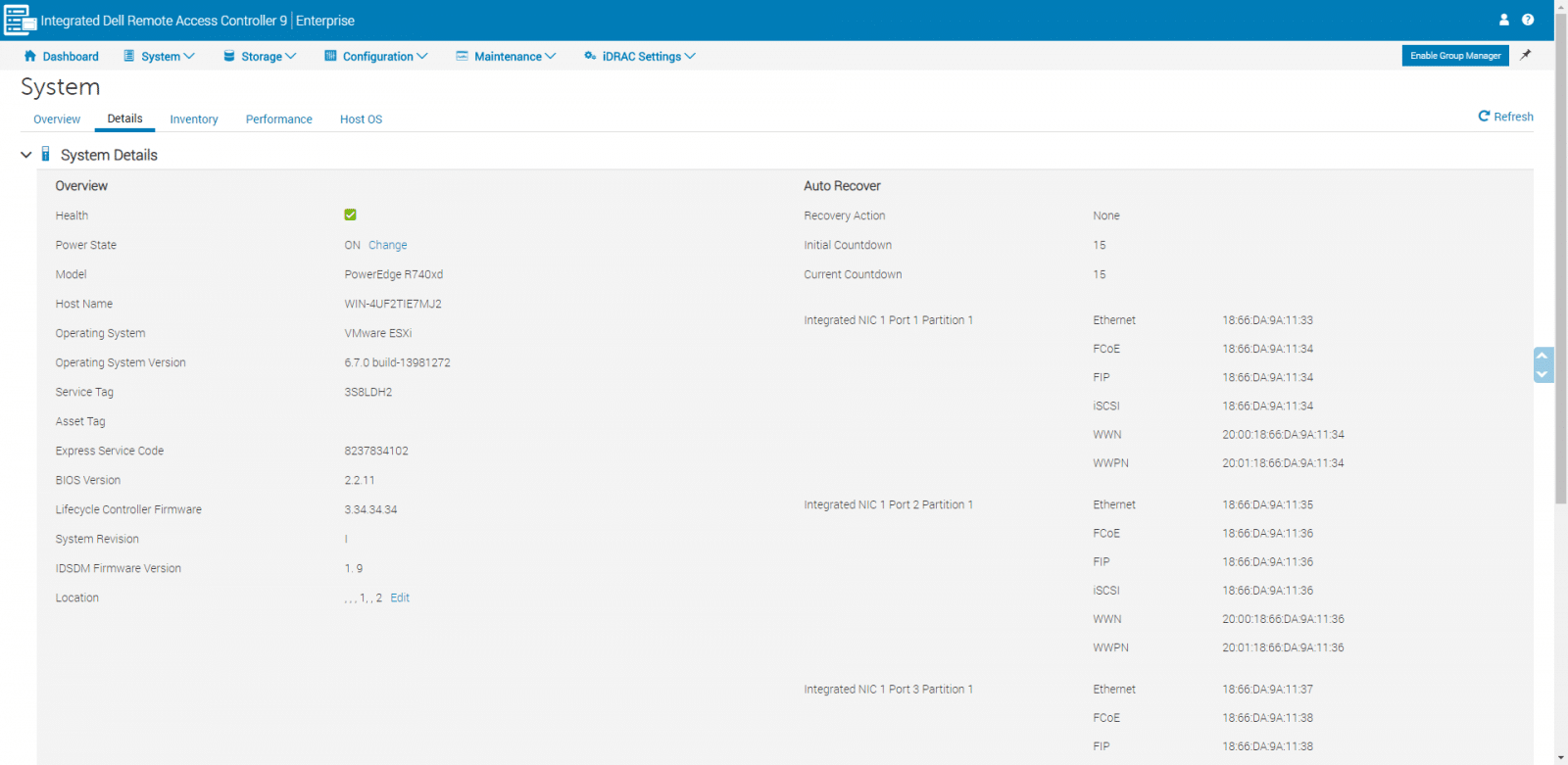This screenshot has height=765, width=1568.
Task: Click the floating up arrow widget
Action: 1543,356
